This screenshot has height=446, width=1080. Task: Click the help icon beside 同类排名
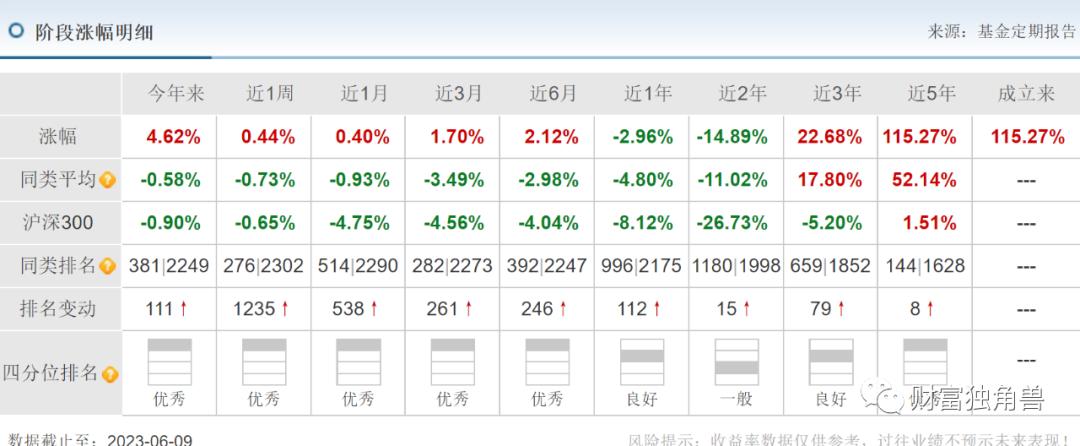point(108,267)
